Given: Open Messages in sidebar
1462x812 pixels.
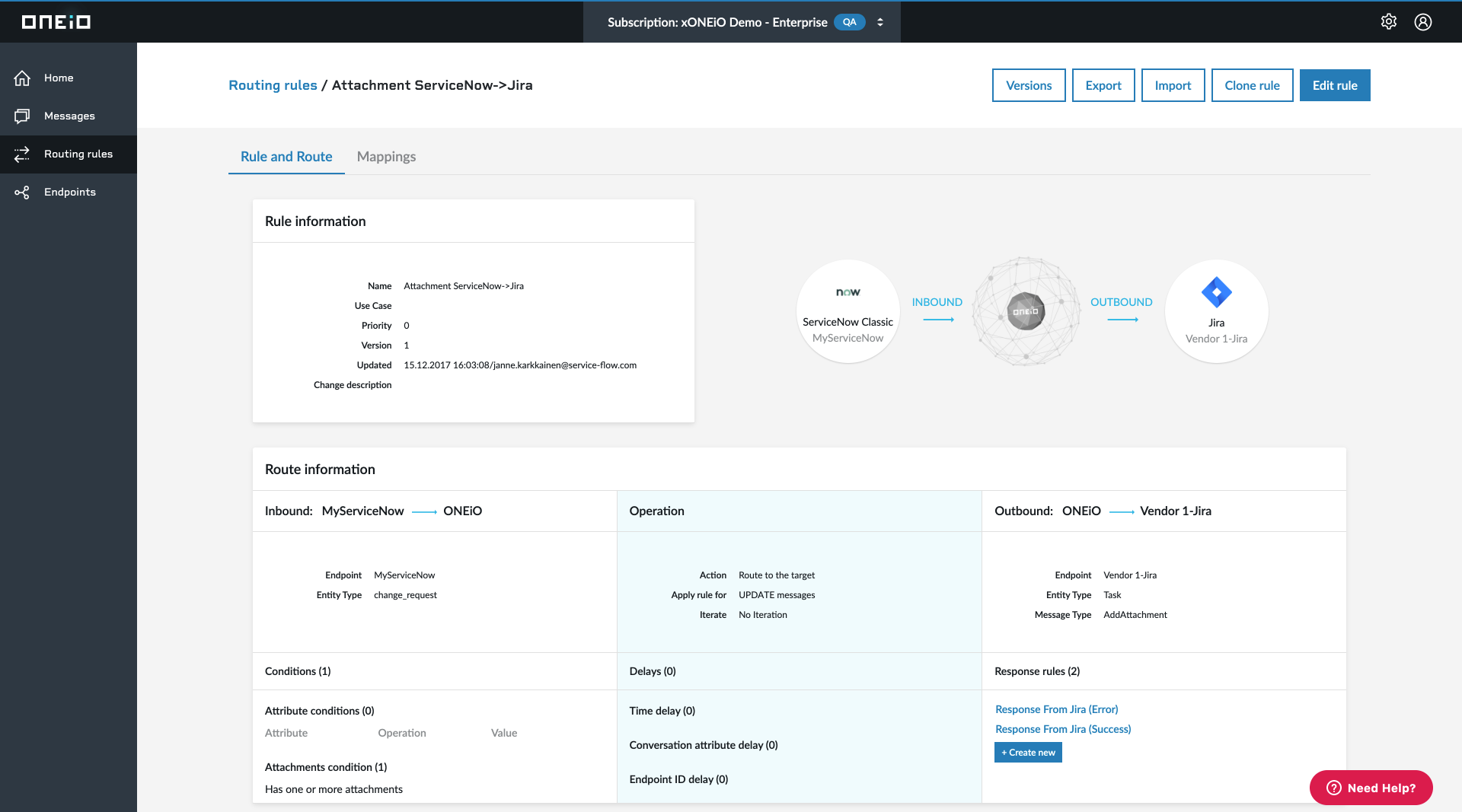Looking at the screenshot, I should (69, 116).
